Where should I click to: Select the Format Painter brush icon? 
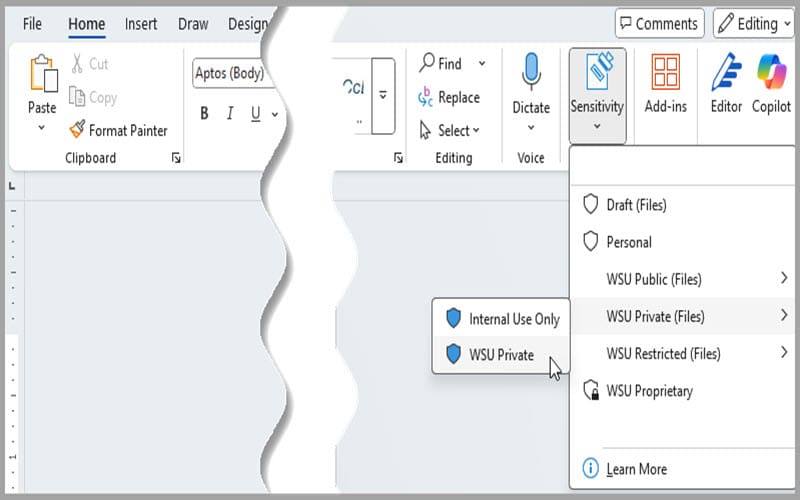(77, 130)
